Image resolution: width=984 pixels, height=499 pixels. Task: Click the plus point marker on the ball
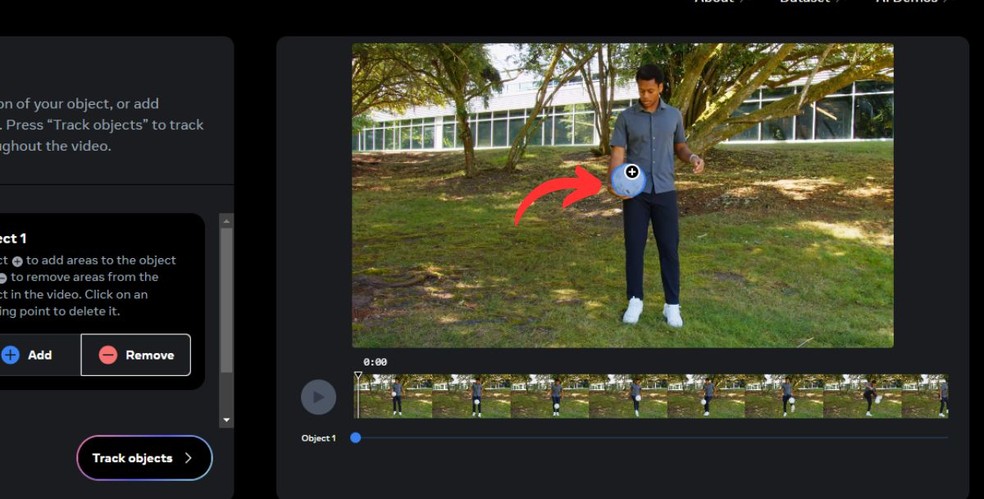(631, 171)
